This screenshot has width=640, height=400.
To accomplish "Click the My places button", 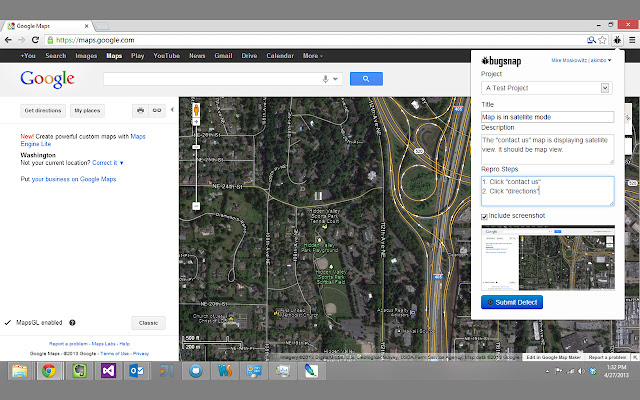I will [x=87, y=111].
